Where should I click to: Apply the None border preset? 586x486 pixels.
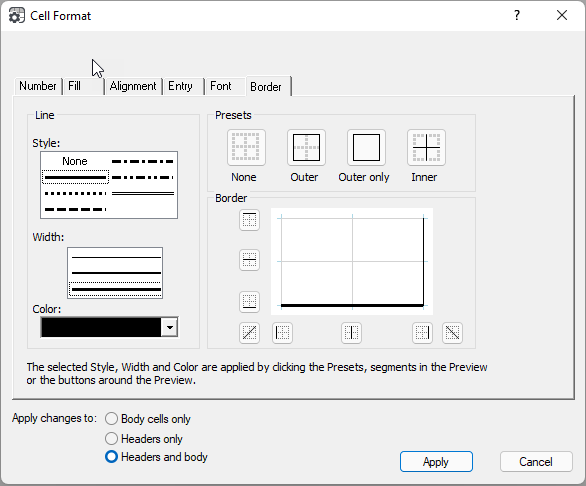click(x=246, y=148)
